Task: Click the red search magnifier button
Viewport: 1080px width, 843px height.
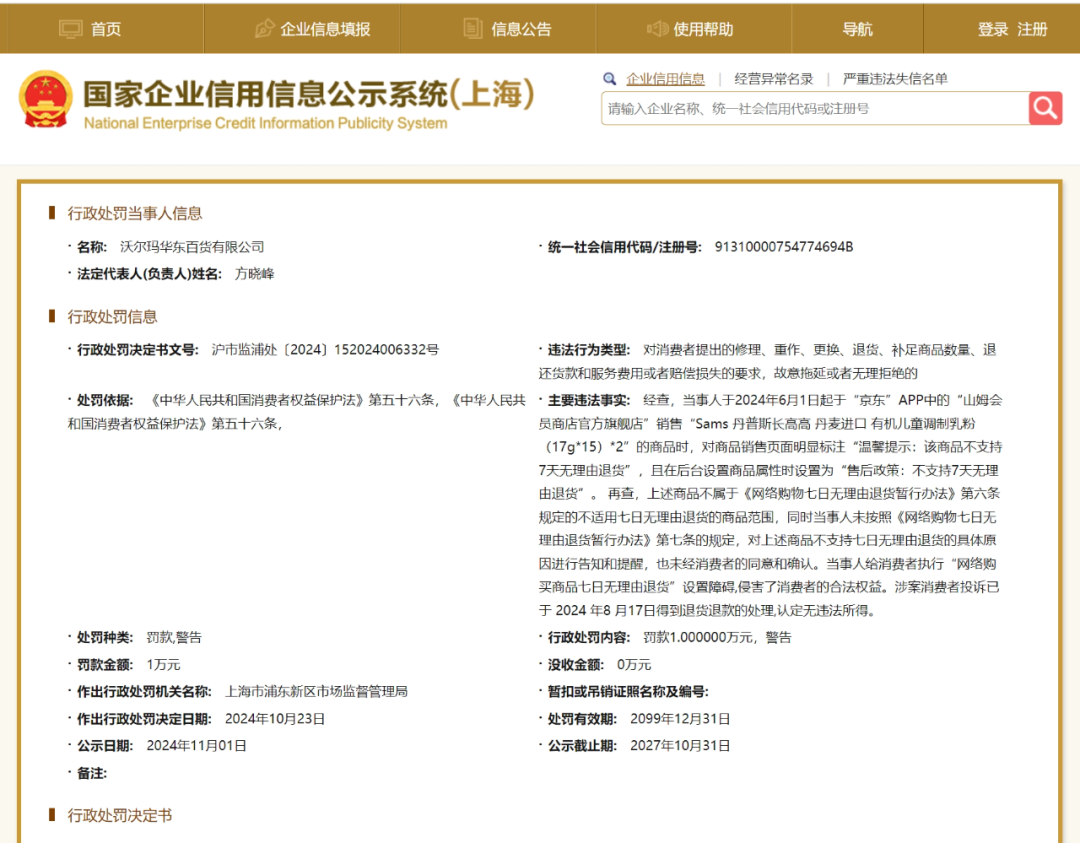Action: 1046,108
